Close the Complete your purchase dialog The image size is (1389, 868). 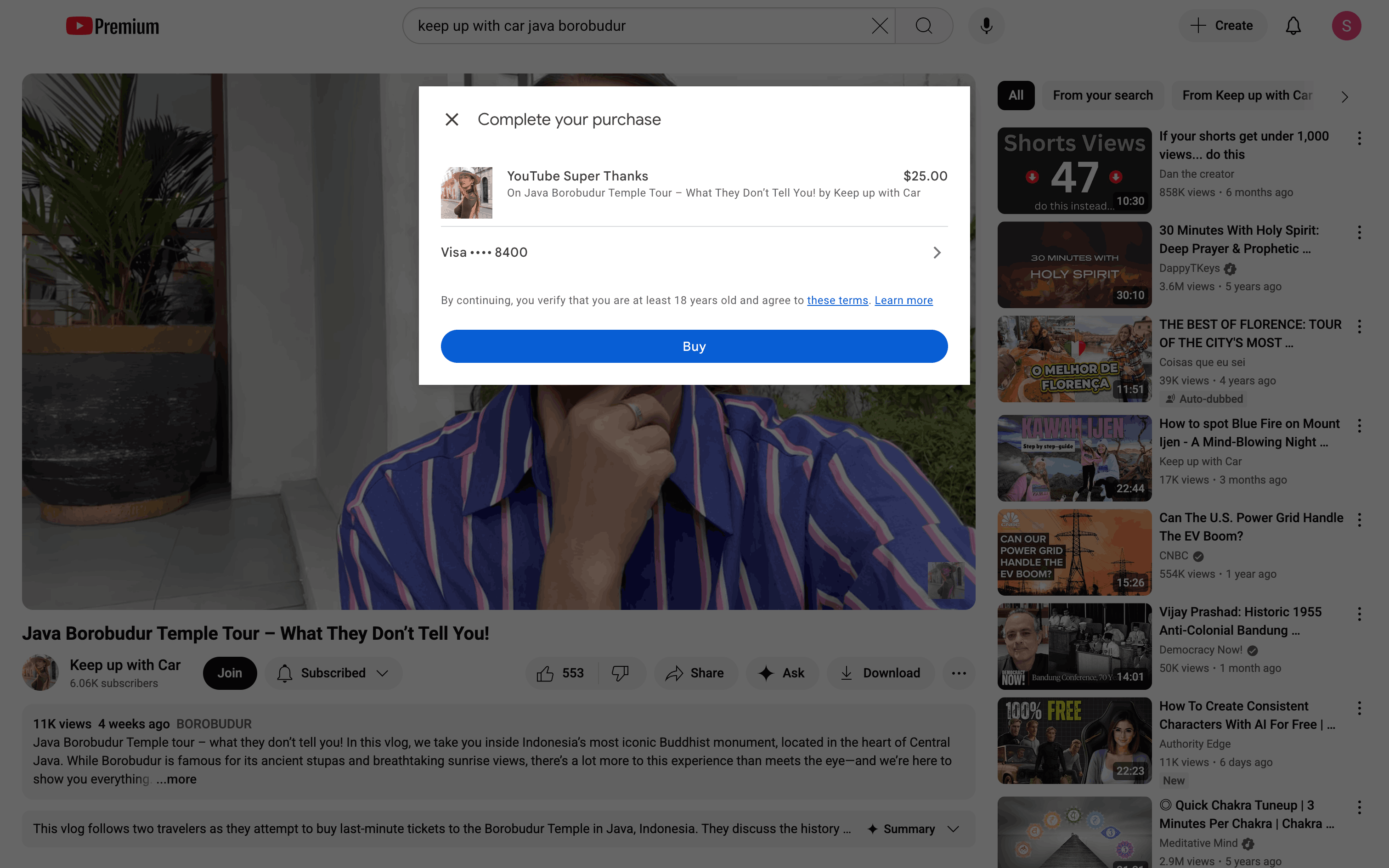[452, 119]
